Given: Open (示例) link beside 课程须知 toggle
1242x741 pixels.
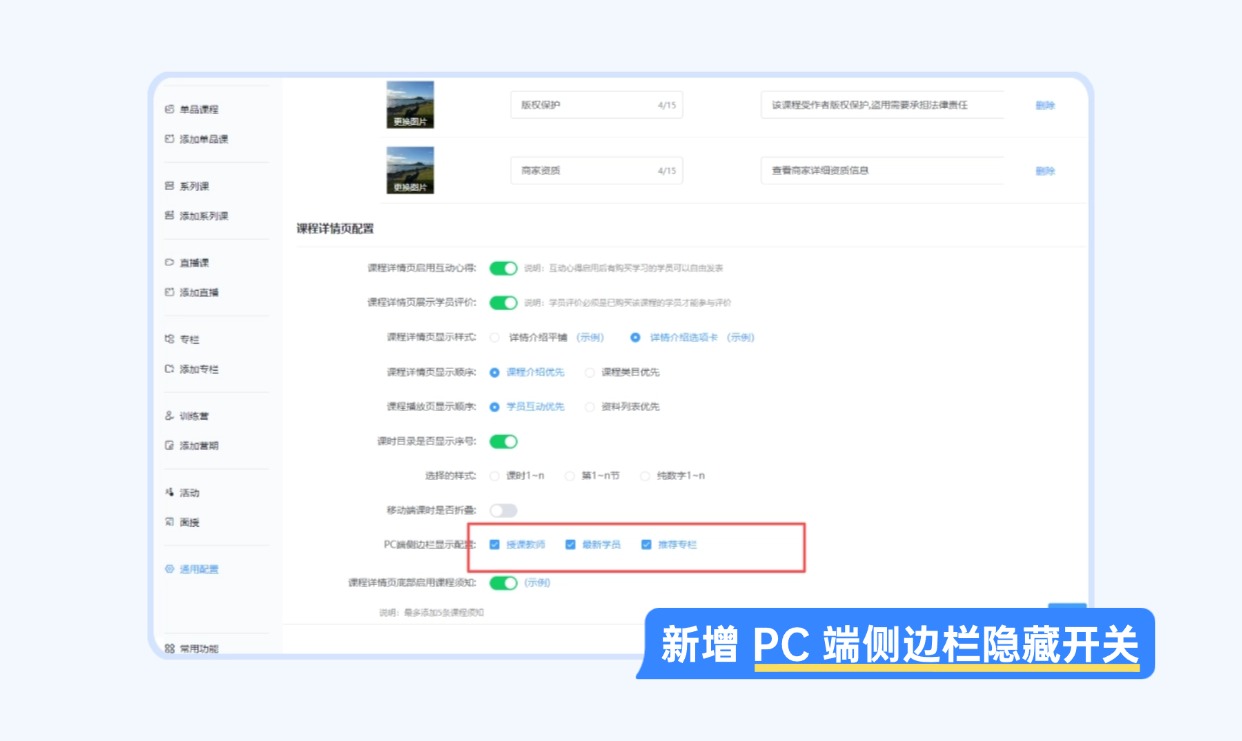Looking at the screenshot, I should pos(537,583).
